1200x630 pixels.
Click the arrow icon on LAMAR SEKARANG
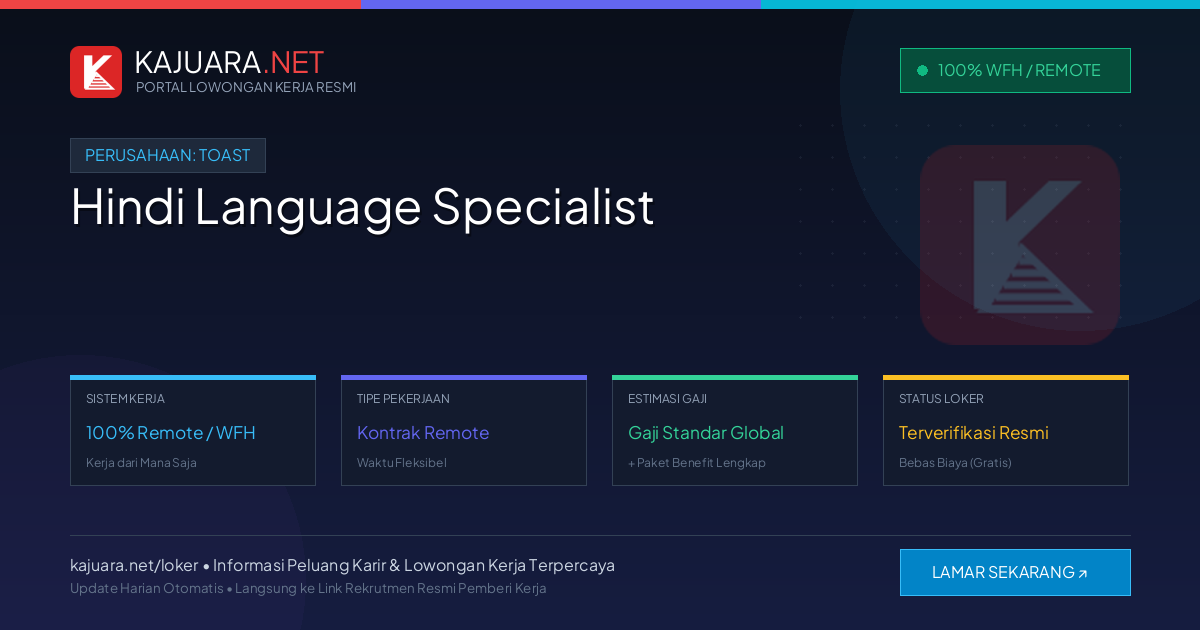[x=1082, y=574]
